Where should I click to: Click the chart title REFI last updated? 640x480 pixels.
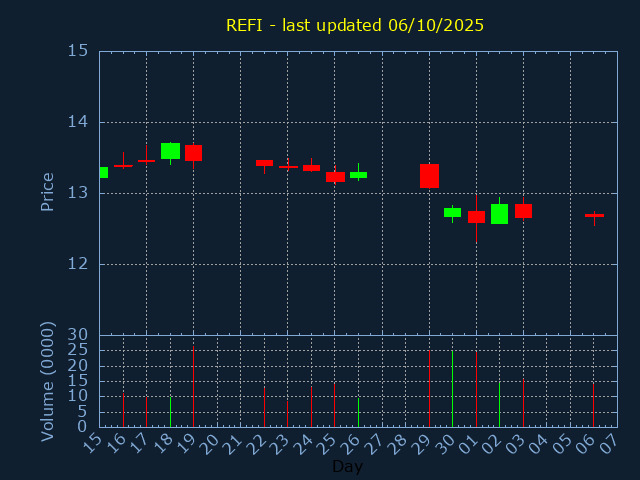[x=355, y=25]
